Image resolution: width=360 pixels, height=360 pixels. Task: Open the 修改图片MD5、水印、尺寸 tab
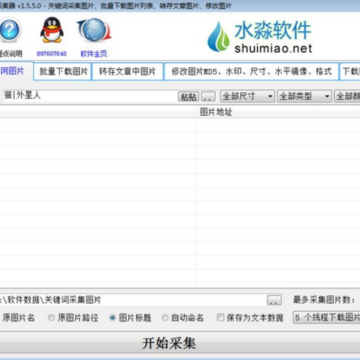coord(251,71)
